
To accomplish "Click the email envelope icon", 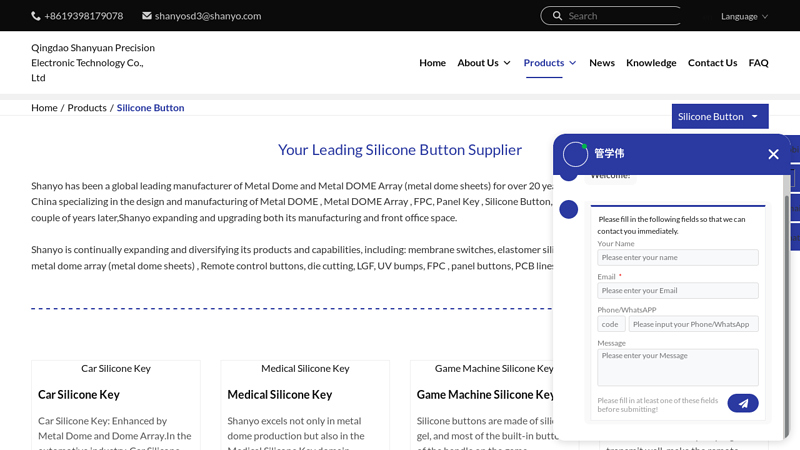I will (x=146, y=16).
